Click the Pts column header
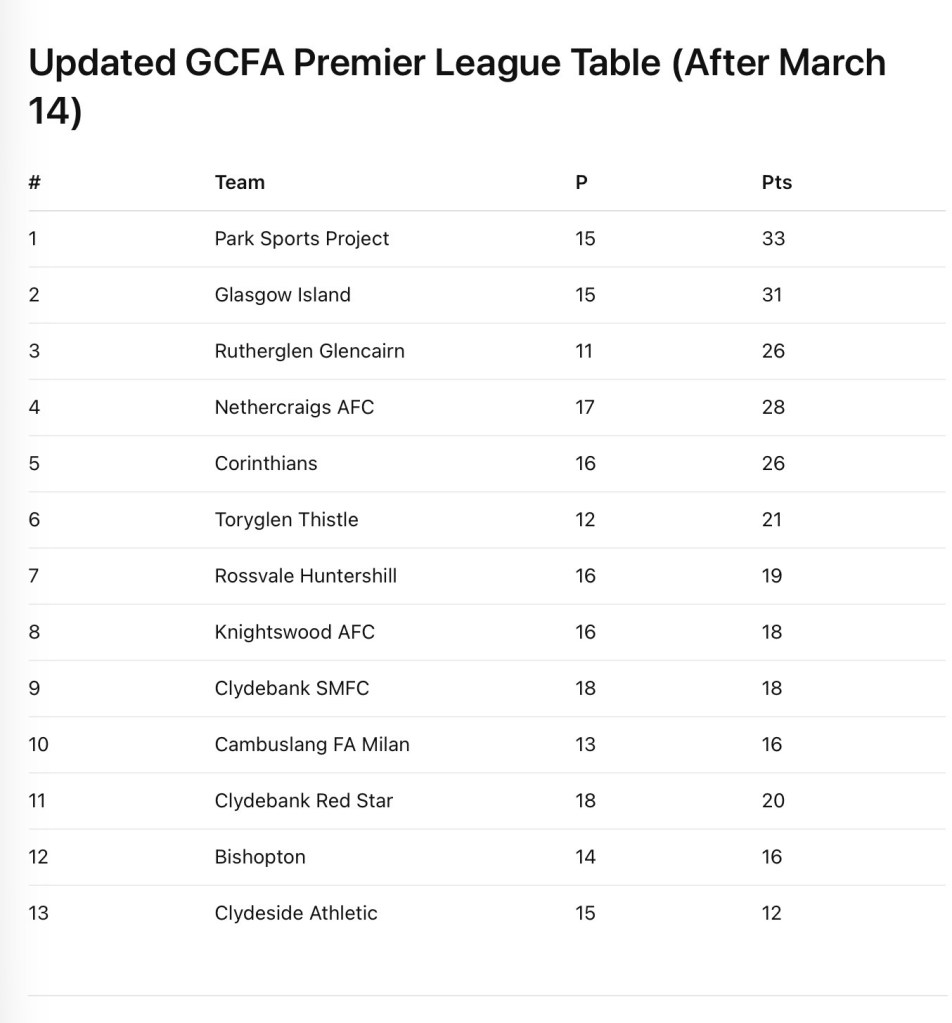952x1023 pixels. pos(776,182)
